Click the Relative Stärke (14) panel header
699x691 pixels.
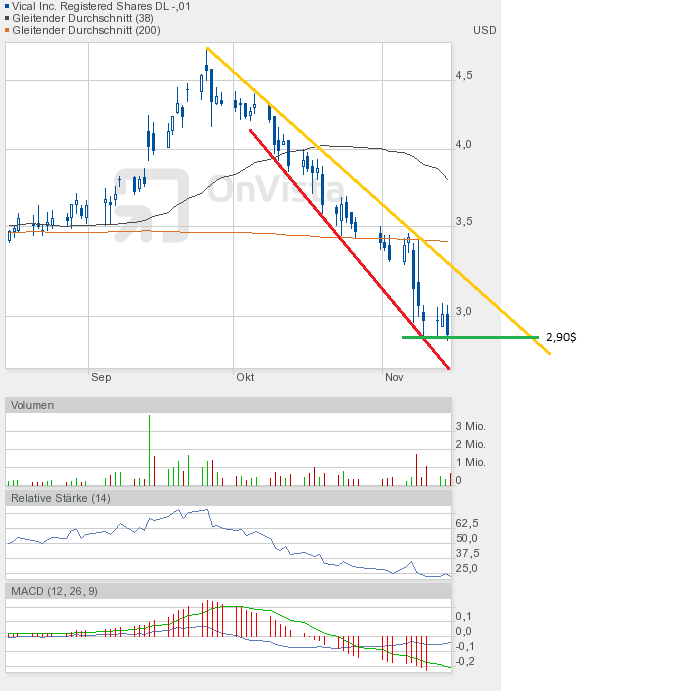[61, 498]
